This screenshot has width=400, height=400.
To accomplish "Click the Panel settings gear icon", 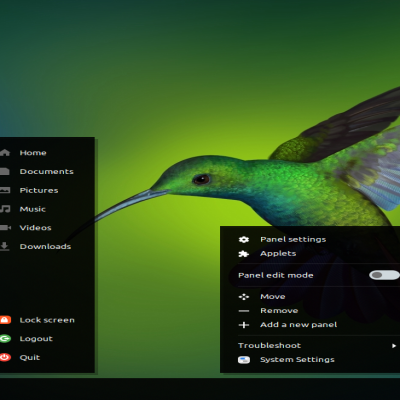I will click(244, 239).
